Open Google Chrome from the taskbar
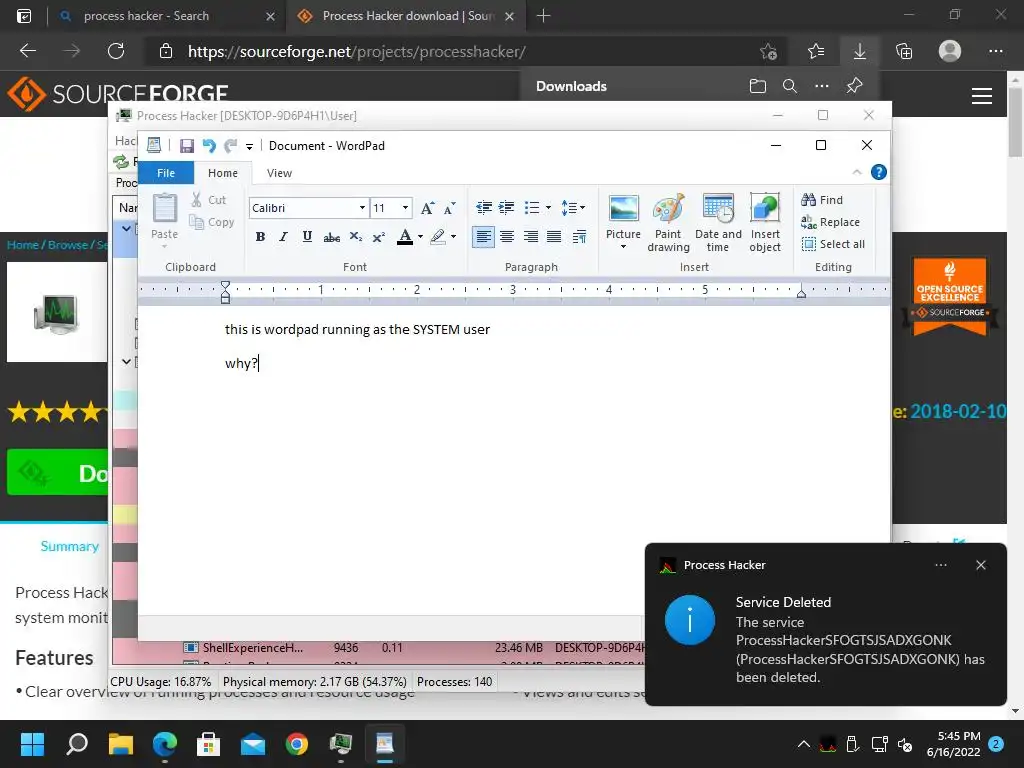 click(x=296, y=744)
